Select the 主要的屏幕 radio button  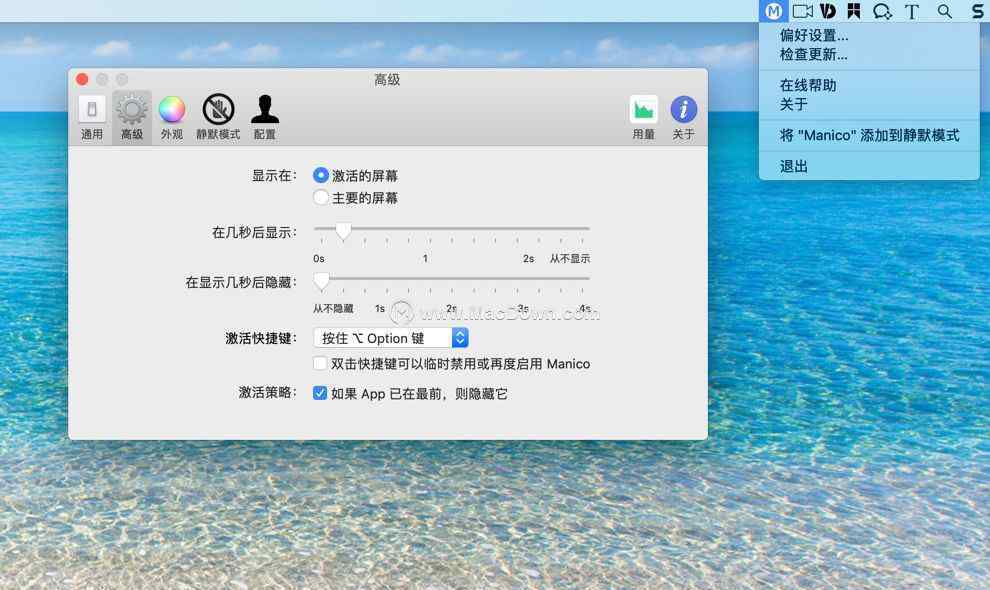coord(321,197)
